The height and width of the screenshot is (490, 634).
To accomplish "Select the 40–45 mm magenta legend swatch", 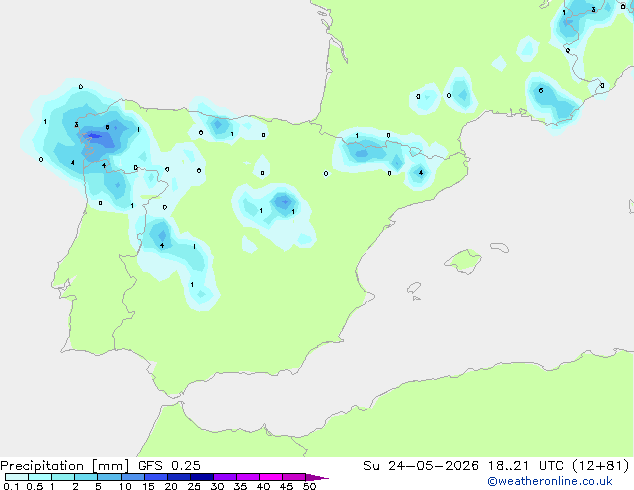I will tap(271, 477).
